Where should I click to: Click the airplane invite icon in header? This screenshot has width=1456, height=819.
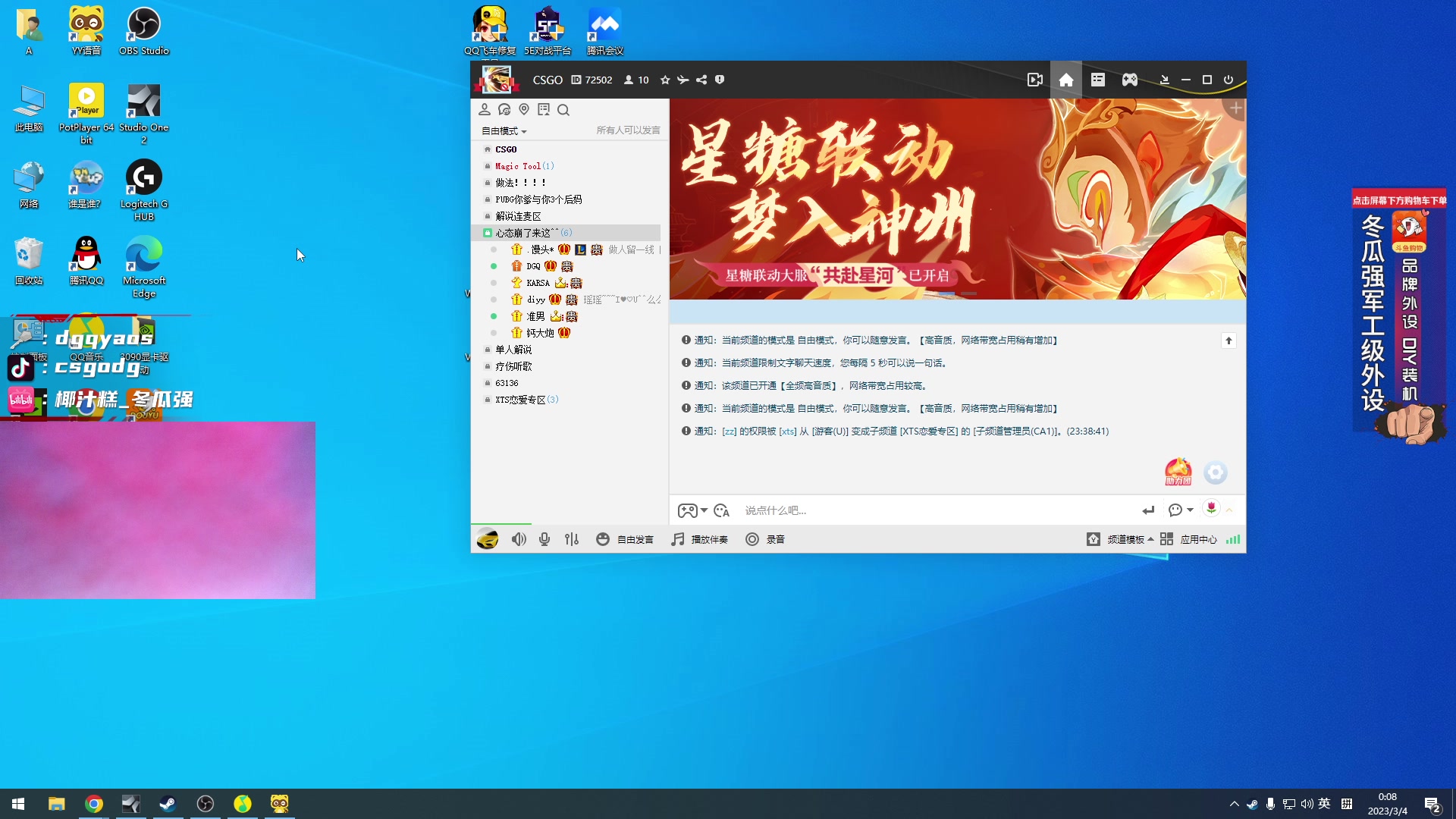[683, 80]
